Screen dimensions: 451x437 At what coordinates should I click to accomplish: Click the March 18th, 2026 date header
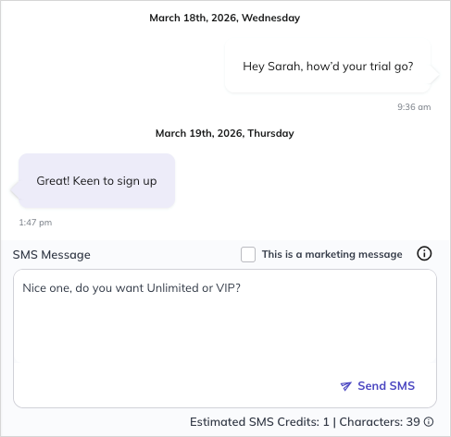225,18
